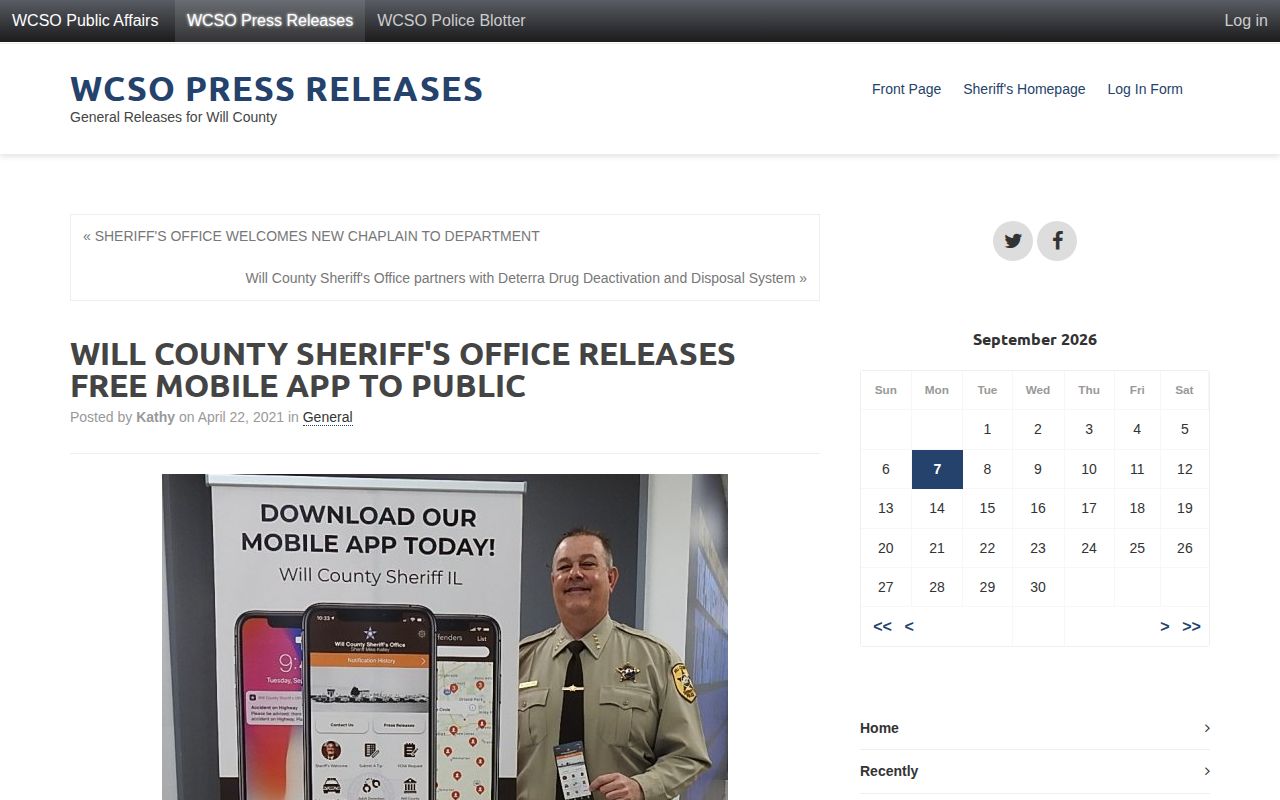Select September 18 in calendar
Screen dimensions: 1280x800
pos(1137,508)
